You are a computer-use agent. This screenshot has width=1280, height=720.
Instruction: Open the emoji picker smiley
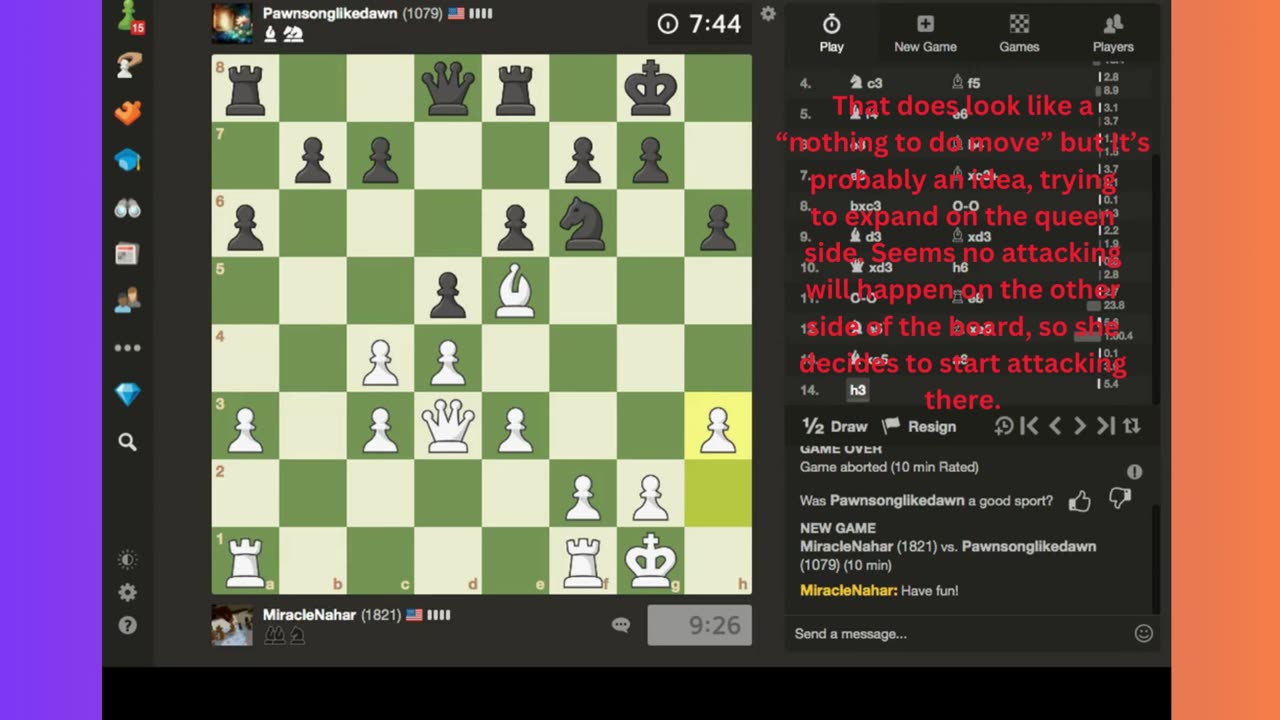(1144, 633)
